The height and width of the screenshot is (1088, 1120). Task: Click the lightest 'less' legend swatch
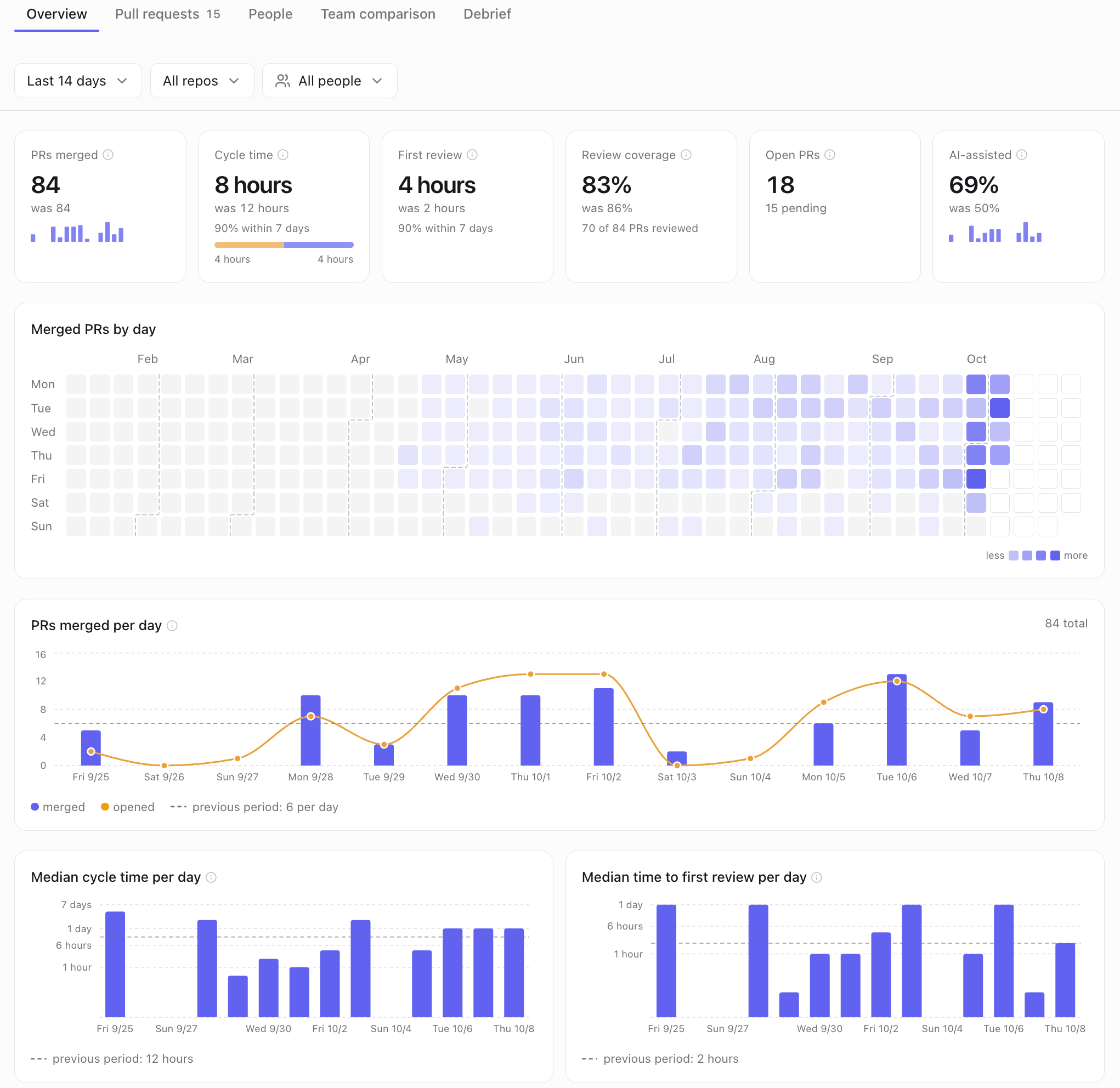(x=1013, y=556)
